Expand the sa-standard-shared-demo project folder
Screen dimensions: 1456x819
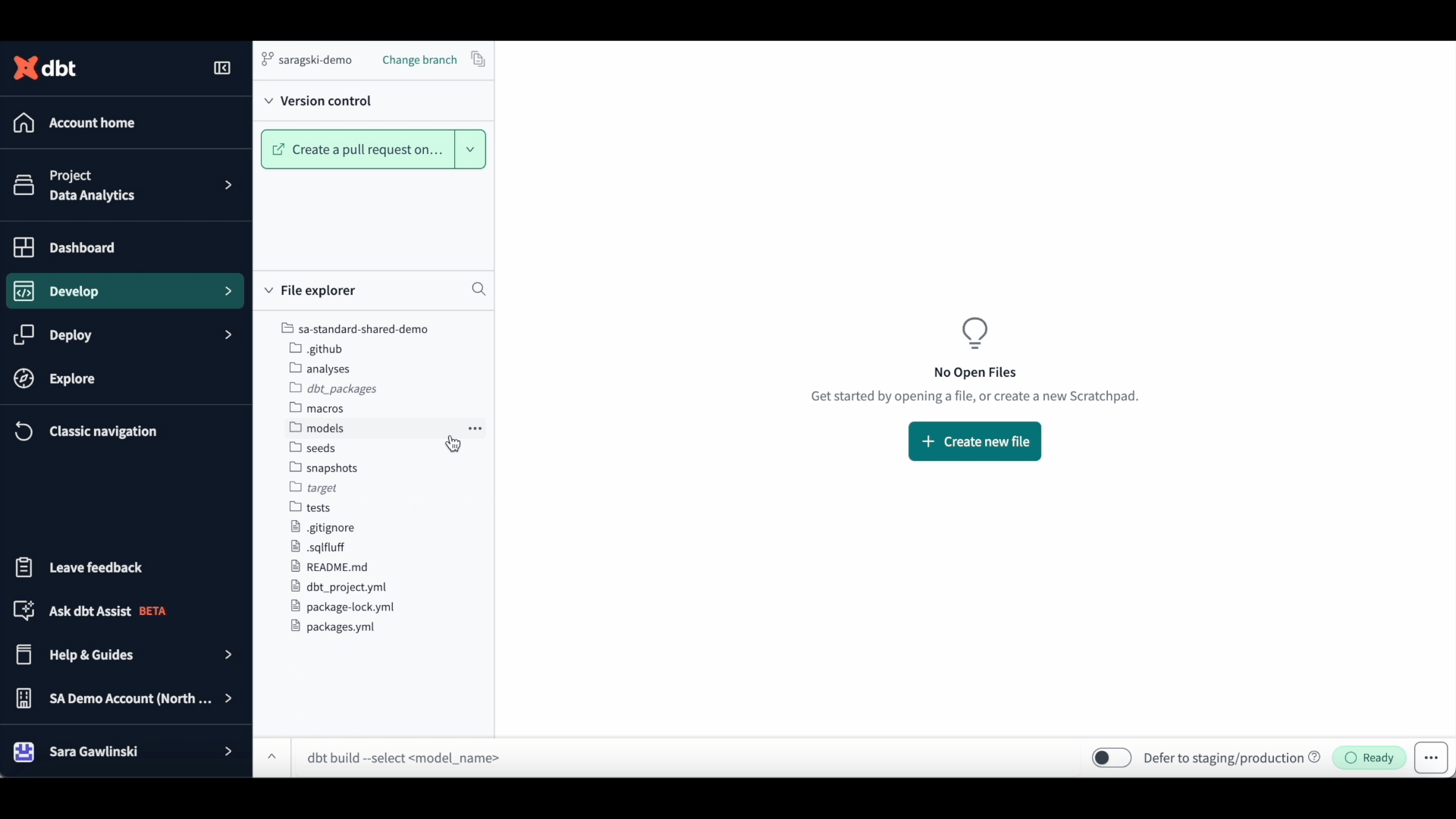pos(362,328)
